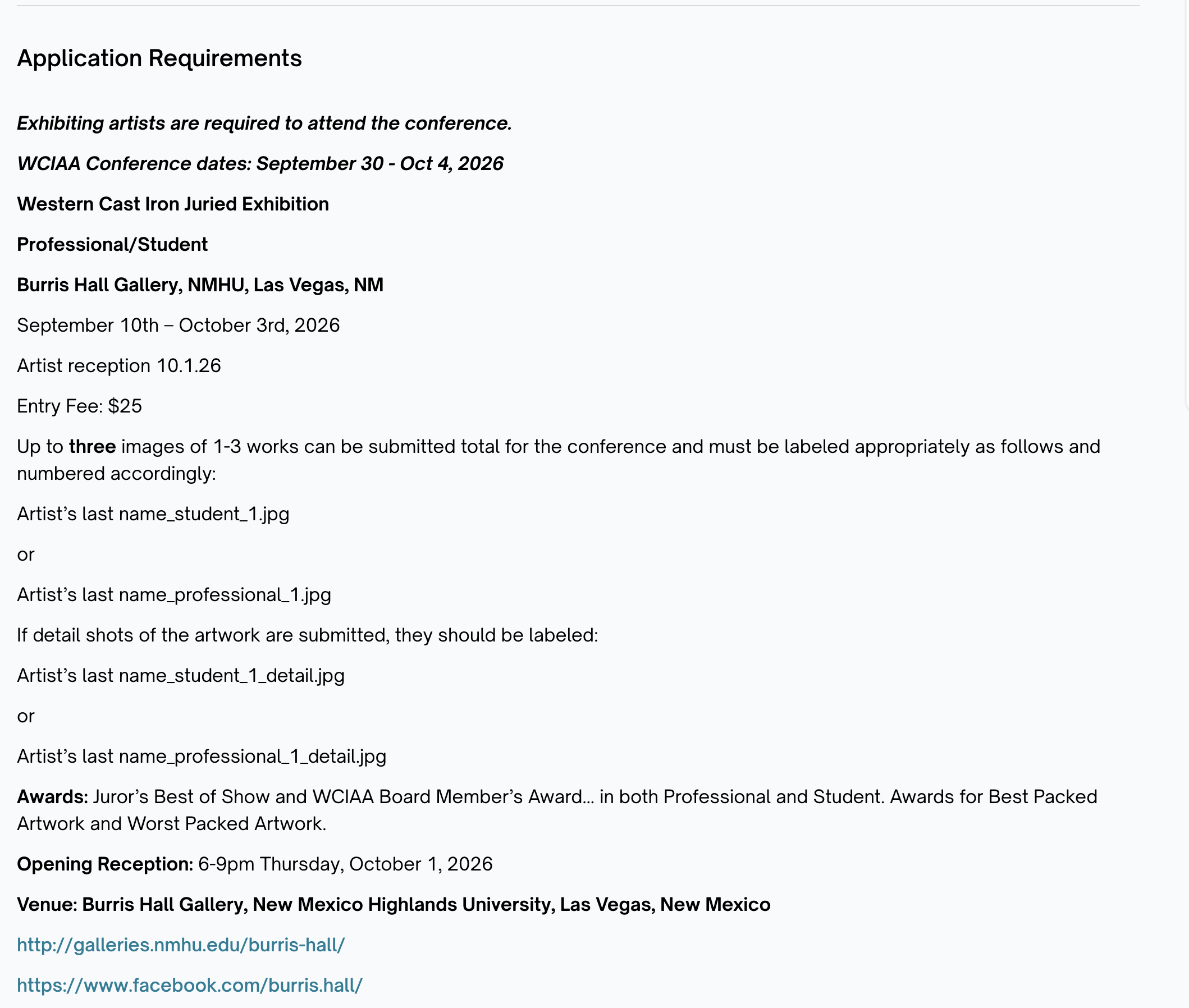1189x1008 pixels.
Task: Click the 'September 10th – October 3rd, 2026' dates
Action: [179, 325]
